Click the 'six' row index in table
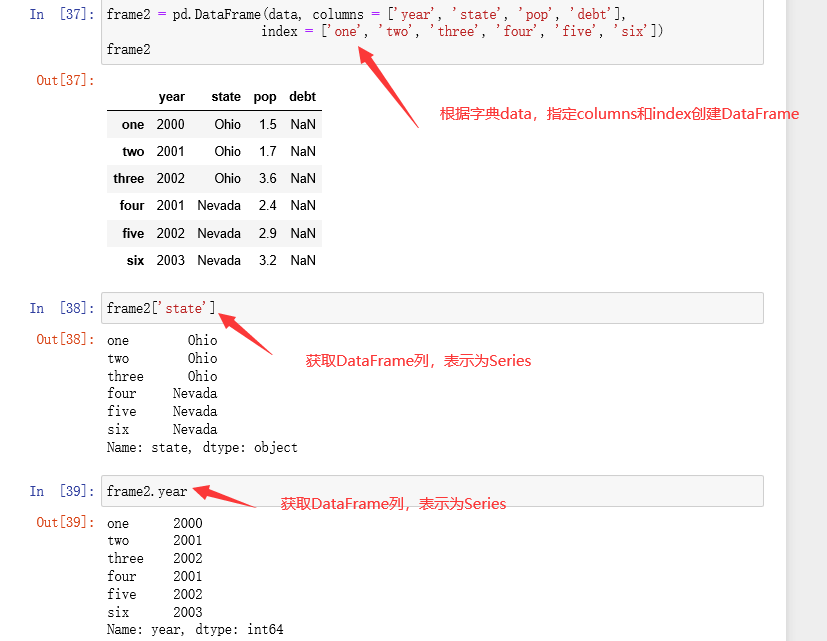 click(x=135, y=260)
